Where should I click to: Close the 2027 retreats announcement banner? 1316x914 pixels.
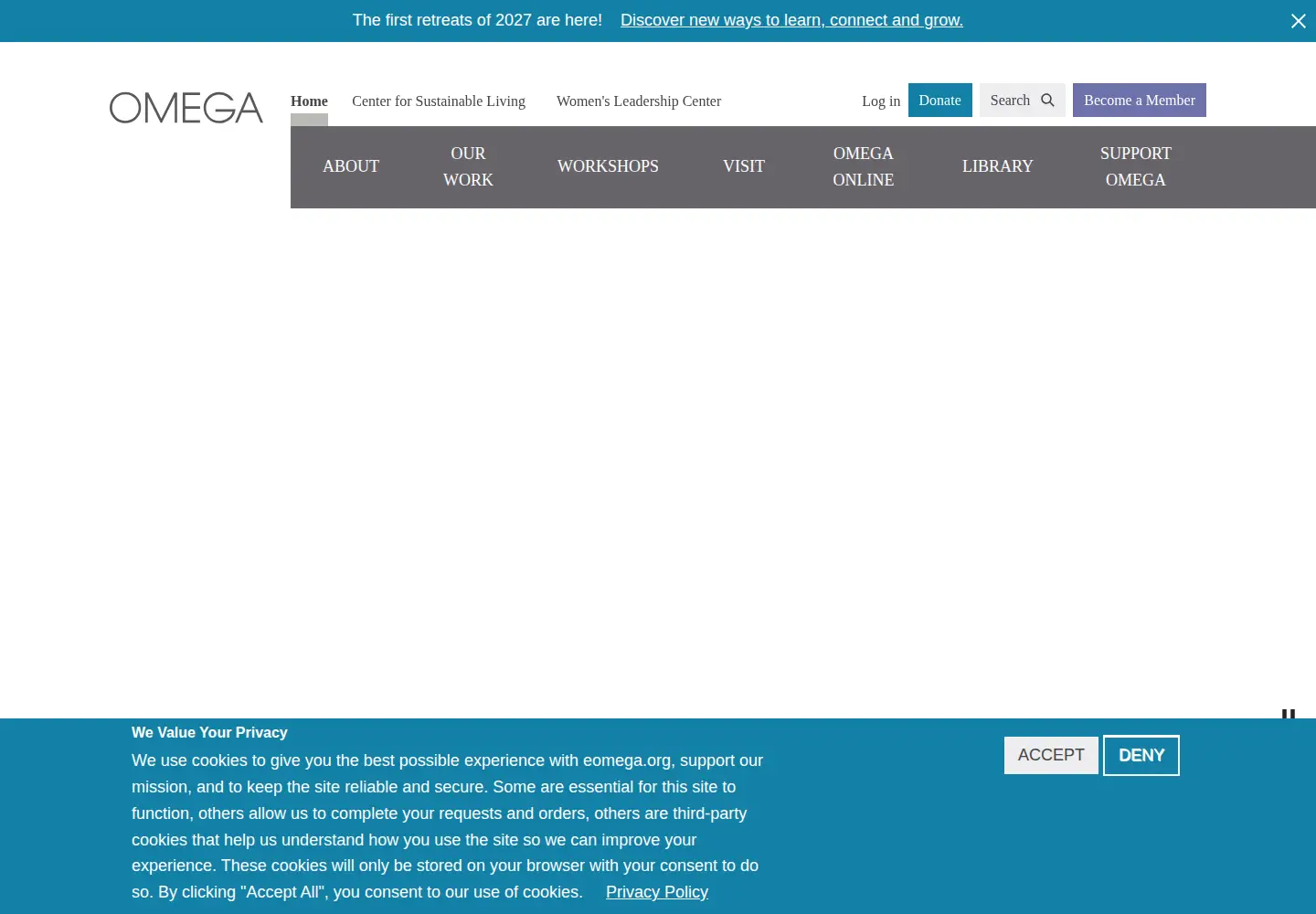tap(1298, 21)
